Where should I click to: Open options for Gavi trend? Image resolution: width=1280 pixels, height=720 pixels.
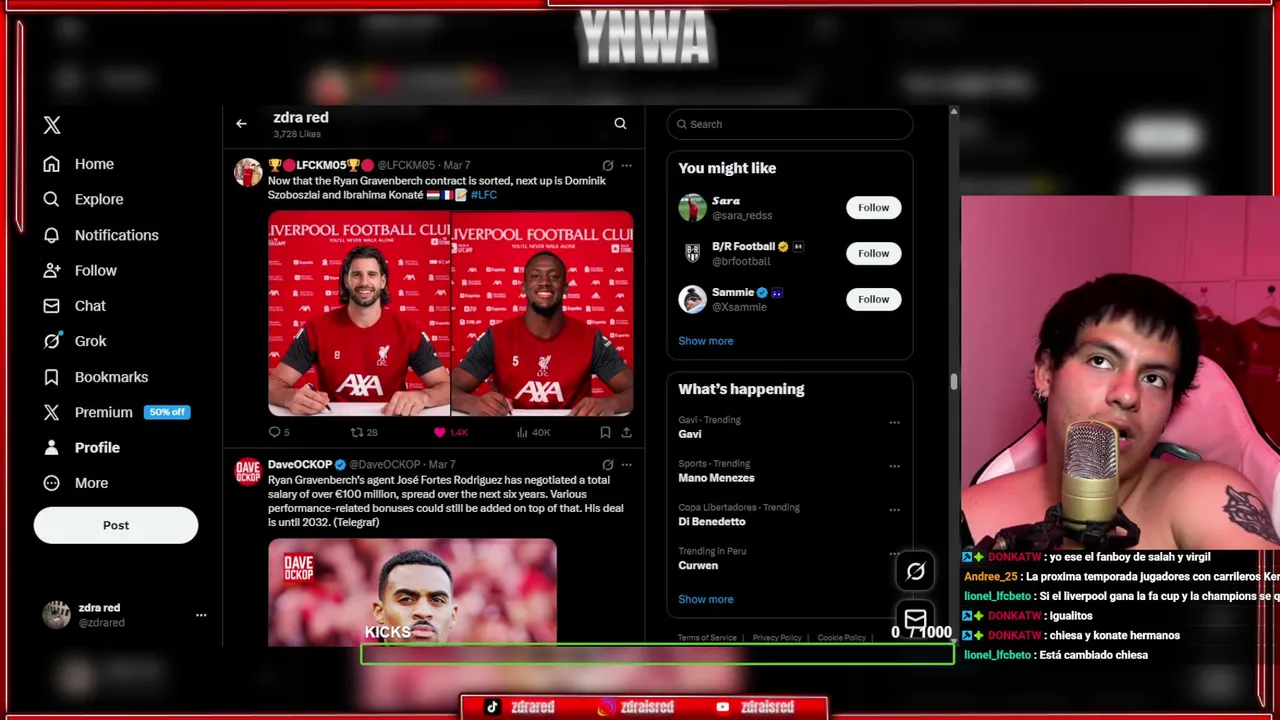[x=894, y=422]
